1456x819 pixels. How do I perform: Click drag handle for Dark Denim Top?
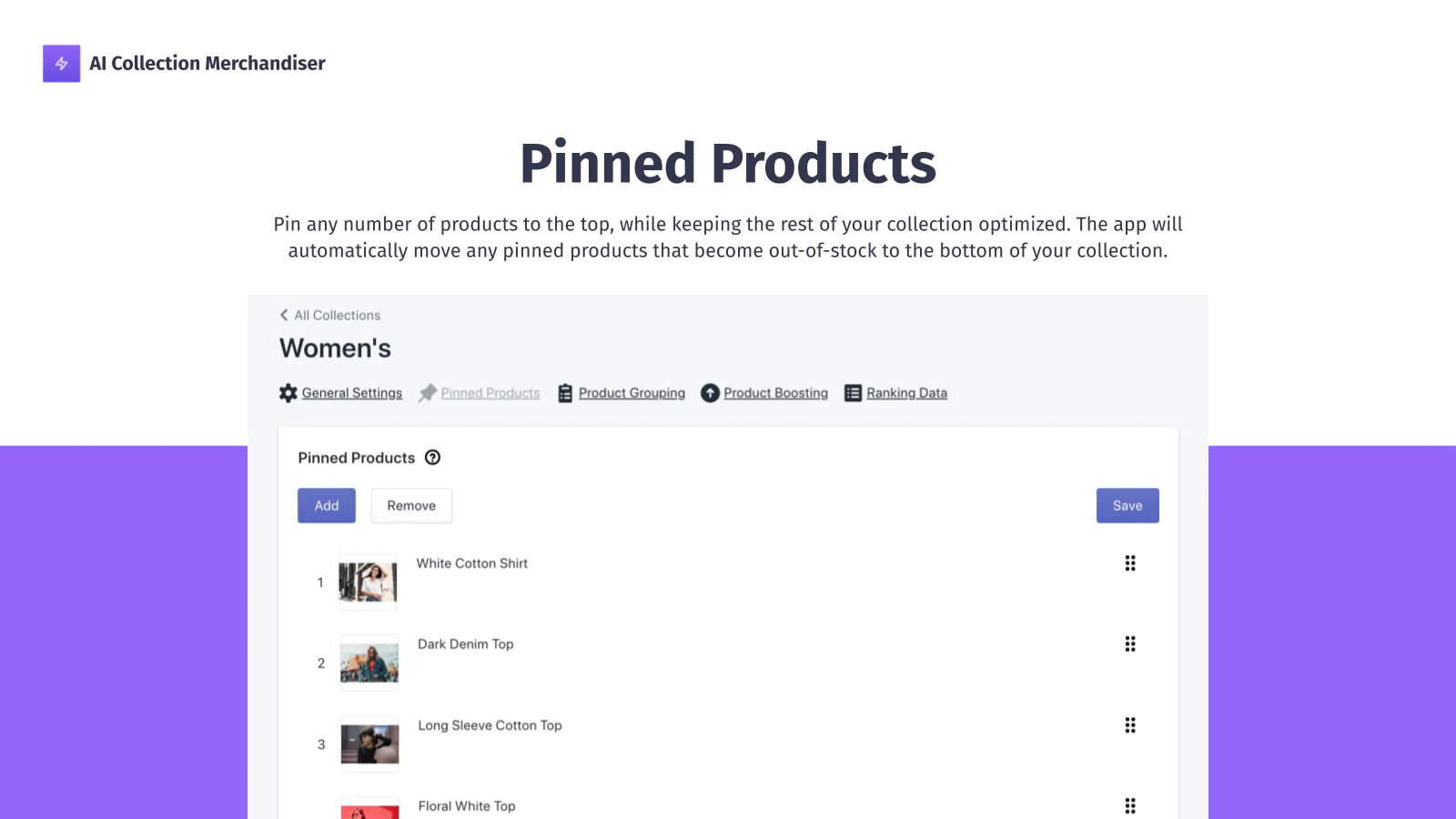point(1130,644)
